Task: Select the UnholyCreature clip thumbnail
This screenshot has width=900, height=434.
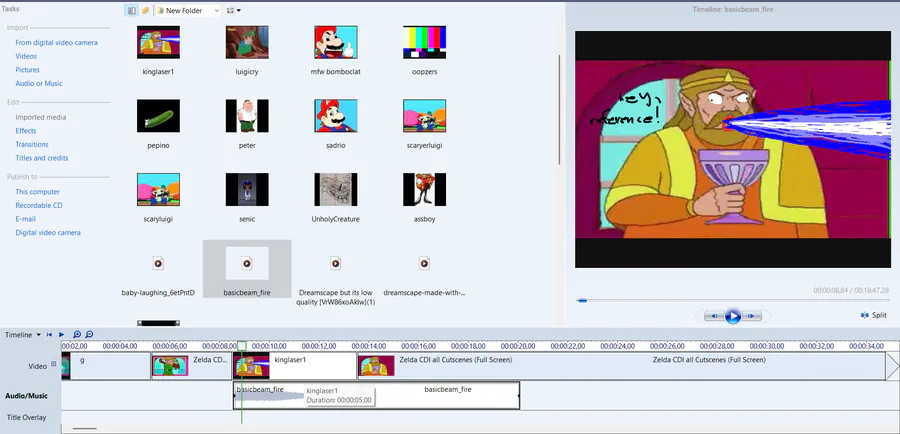Action: tap(336, 189)
